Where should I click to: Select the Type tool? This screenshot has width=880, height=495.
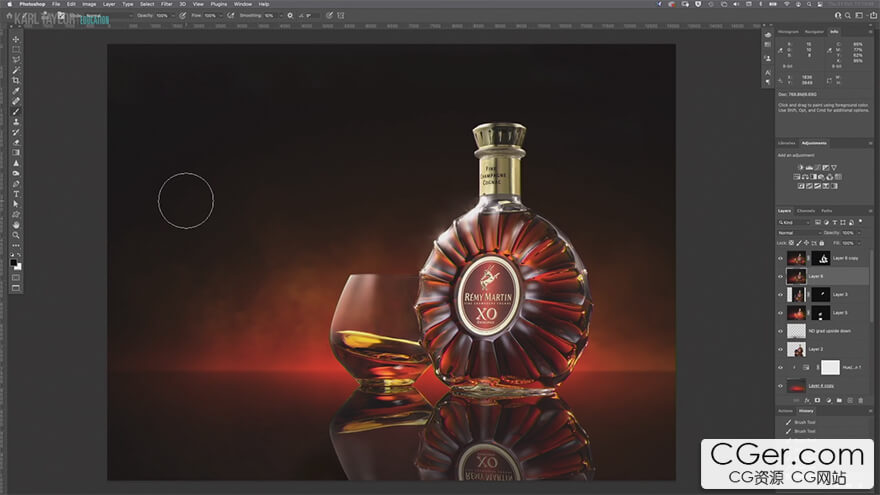tap(16, 194)
